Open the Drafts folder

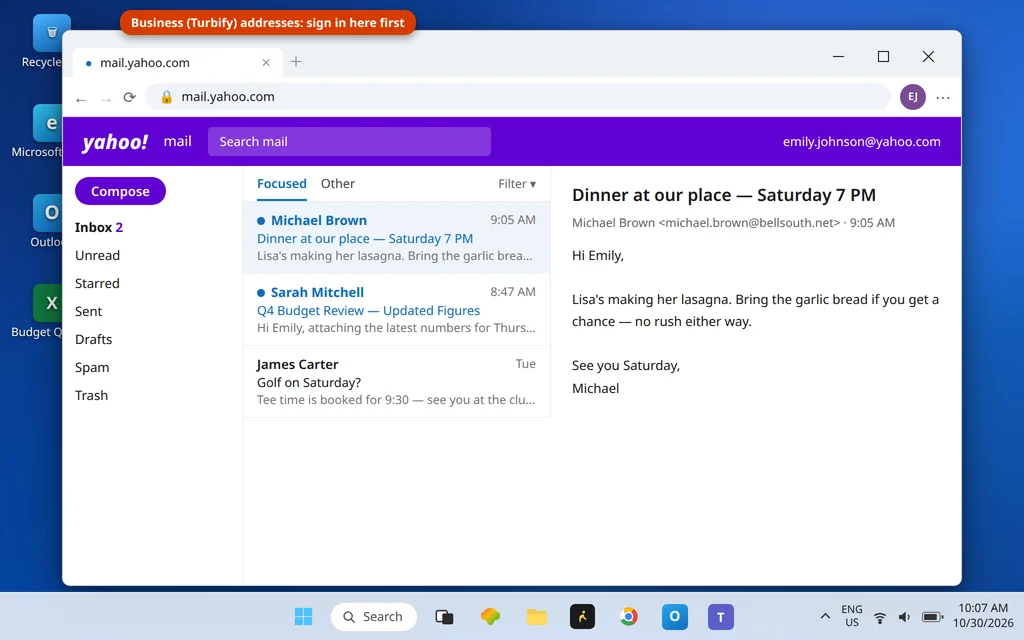click(93, 340)
